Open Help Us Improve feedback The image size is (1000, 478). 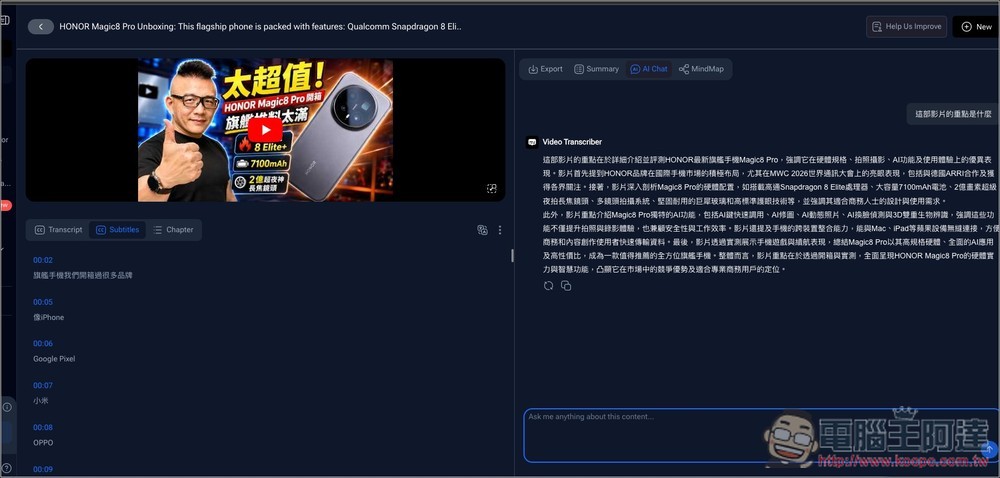point(906,27)
